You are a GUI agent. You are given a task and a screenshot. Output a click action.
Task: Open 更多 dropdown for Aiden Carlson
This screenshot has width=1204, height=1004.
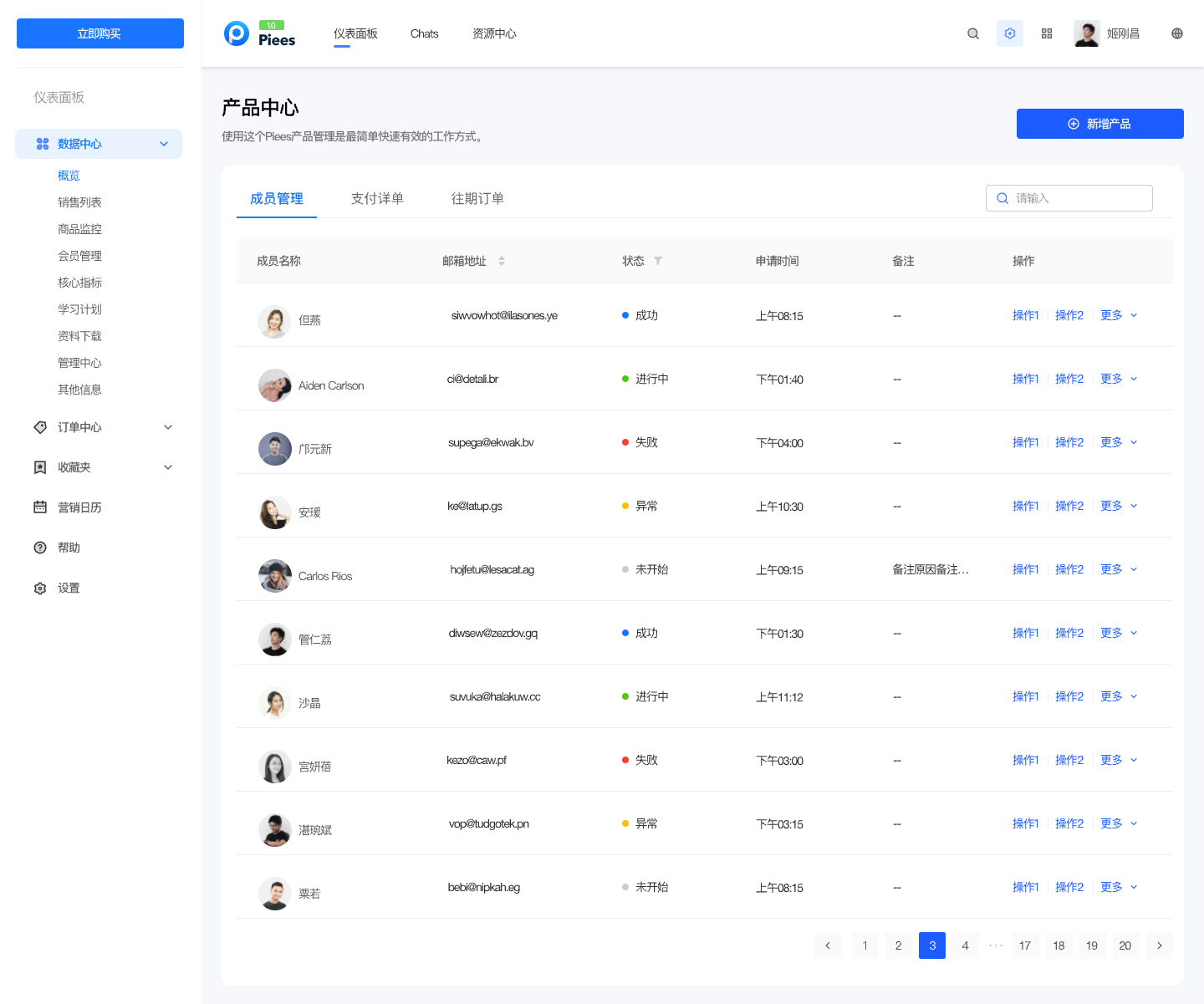[1119, 379]
